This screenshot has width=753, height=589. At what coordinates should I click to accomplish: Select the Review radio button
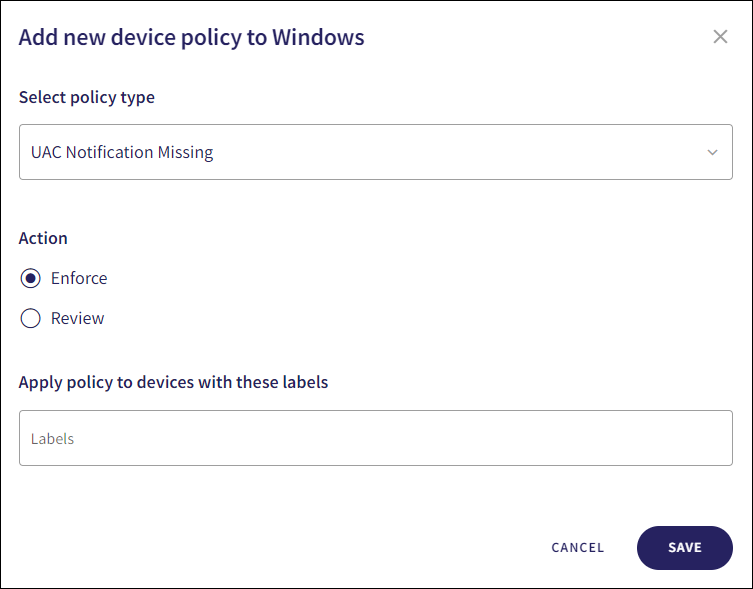(31, 318)
